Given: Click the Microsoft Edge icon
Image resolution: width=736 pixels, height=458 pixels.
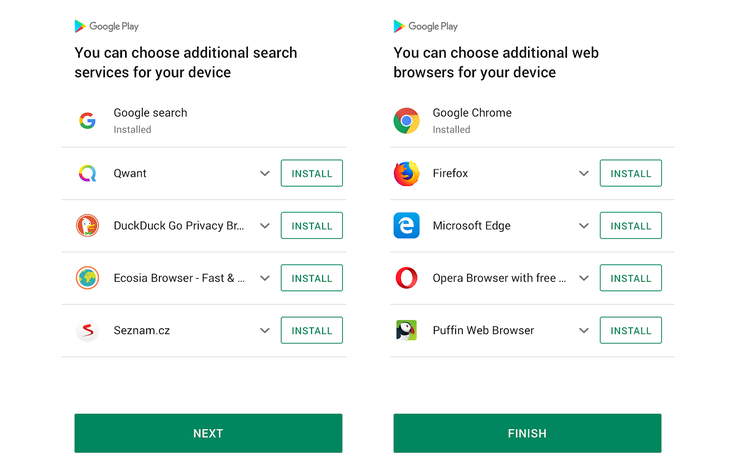Looking at the screenshot, I should [x=406, y=226].
